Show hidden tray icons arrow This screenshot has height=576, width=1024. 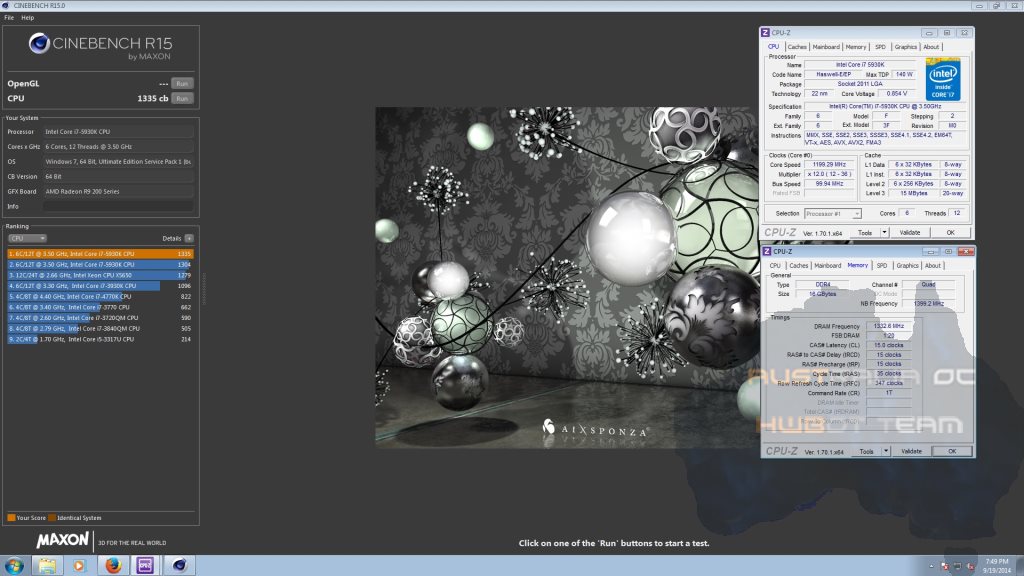931,566
